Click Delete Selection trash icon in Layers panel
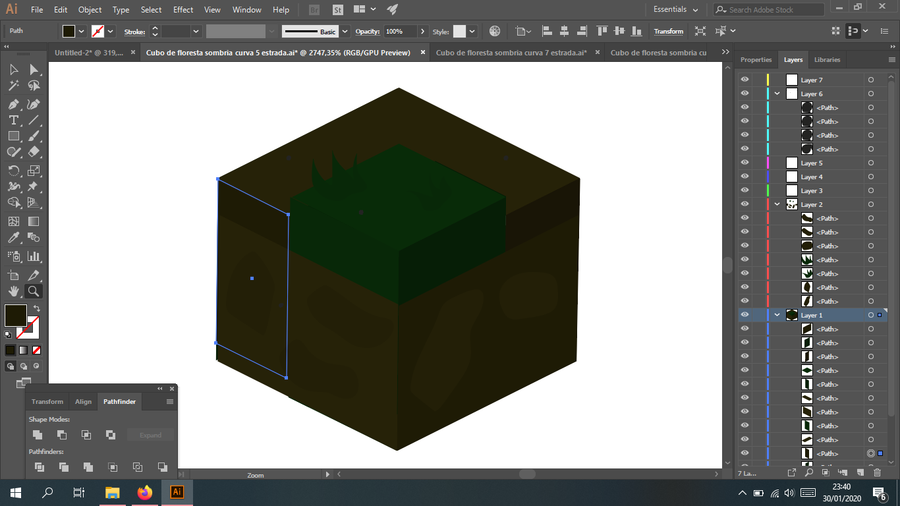Viewport: 900px width, 506px height. click(877, 473)
